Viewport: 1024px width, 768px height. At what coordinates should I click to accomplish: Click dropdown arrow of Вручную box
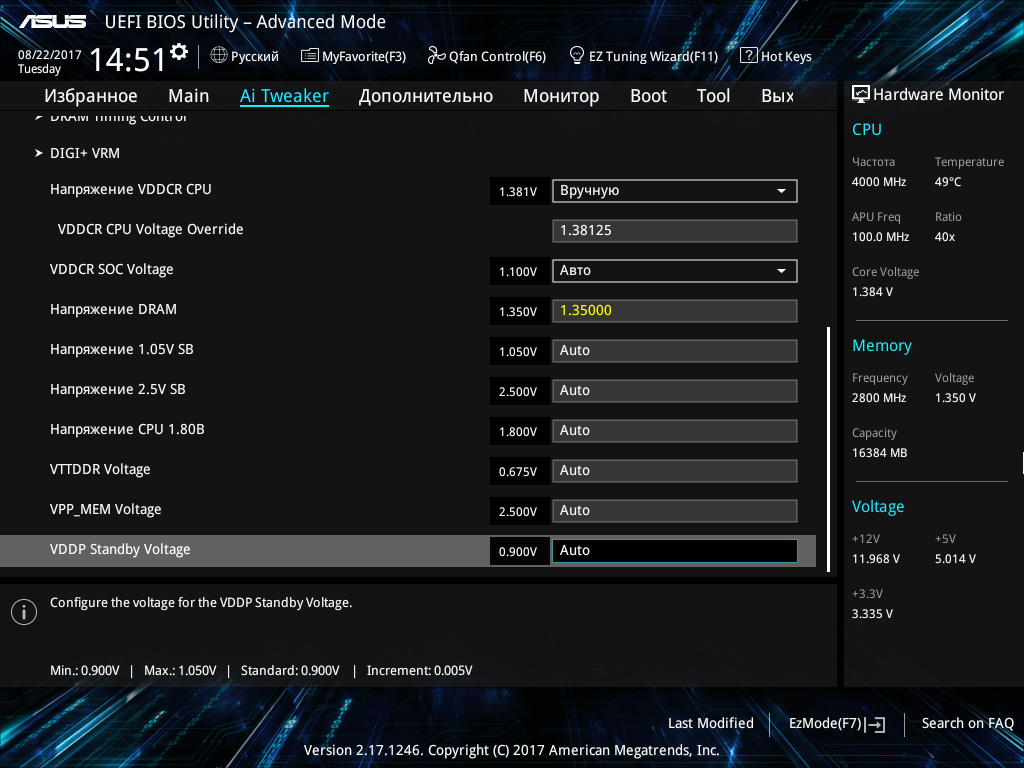point(781,191)
